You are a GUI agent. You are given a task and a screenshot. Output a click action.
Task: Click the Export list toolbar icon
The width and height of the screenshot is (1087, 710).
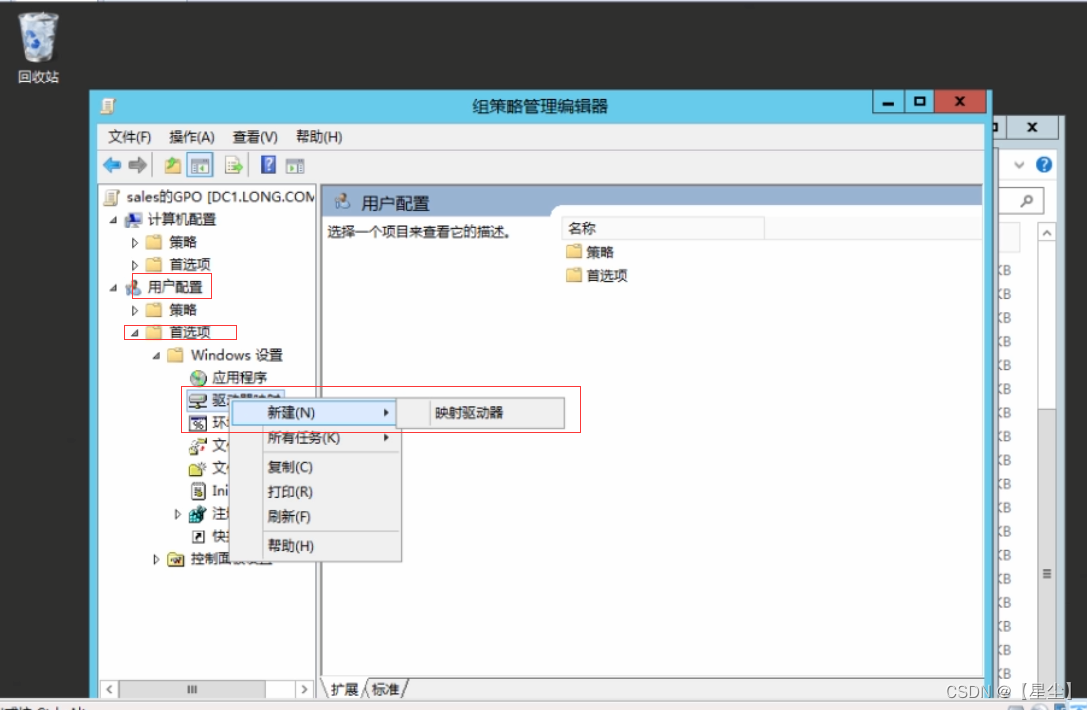234,165
